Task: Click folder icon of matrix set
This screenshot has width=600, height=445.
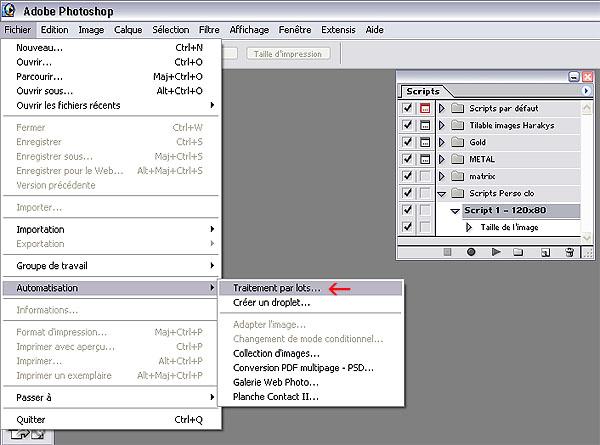Action: coord(457,176)
